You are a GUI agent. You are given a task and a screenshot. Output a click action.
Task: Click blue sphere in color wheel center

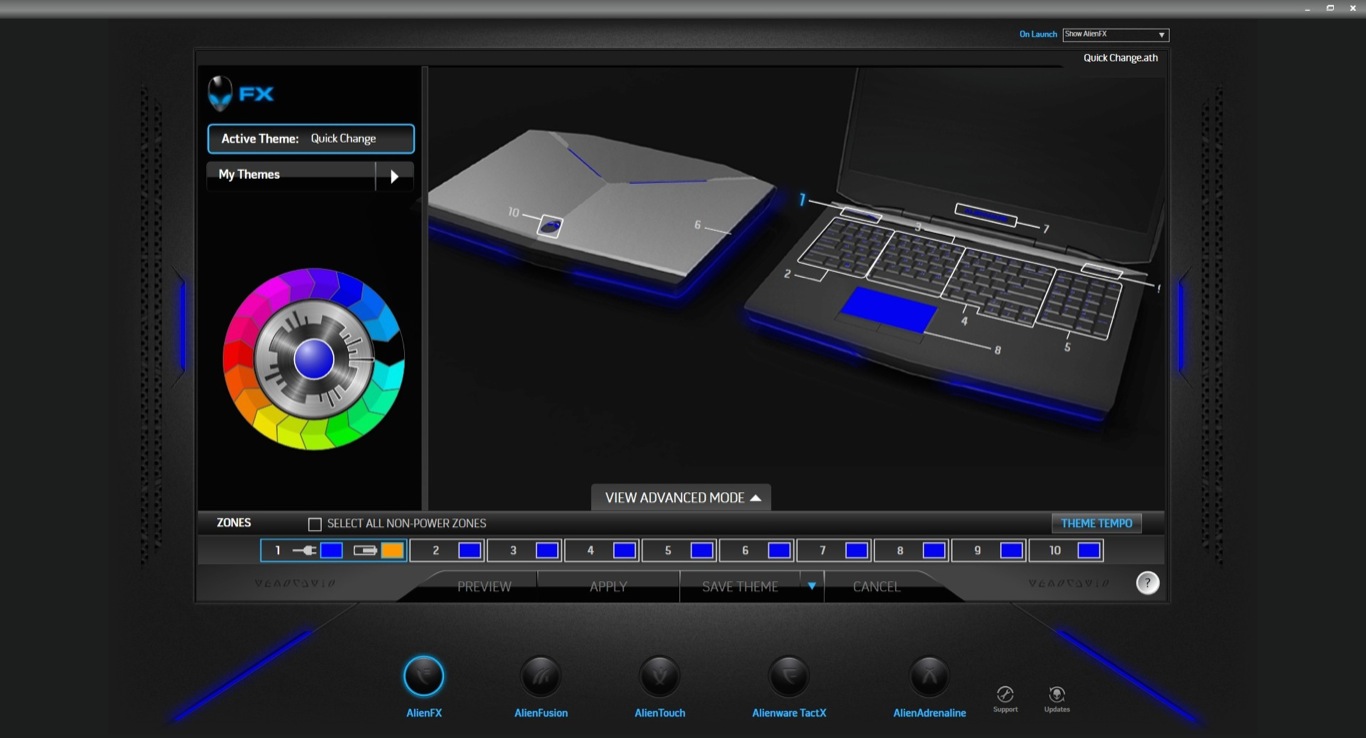pyautogui.click(x=314, y=359)
